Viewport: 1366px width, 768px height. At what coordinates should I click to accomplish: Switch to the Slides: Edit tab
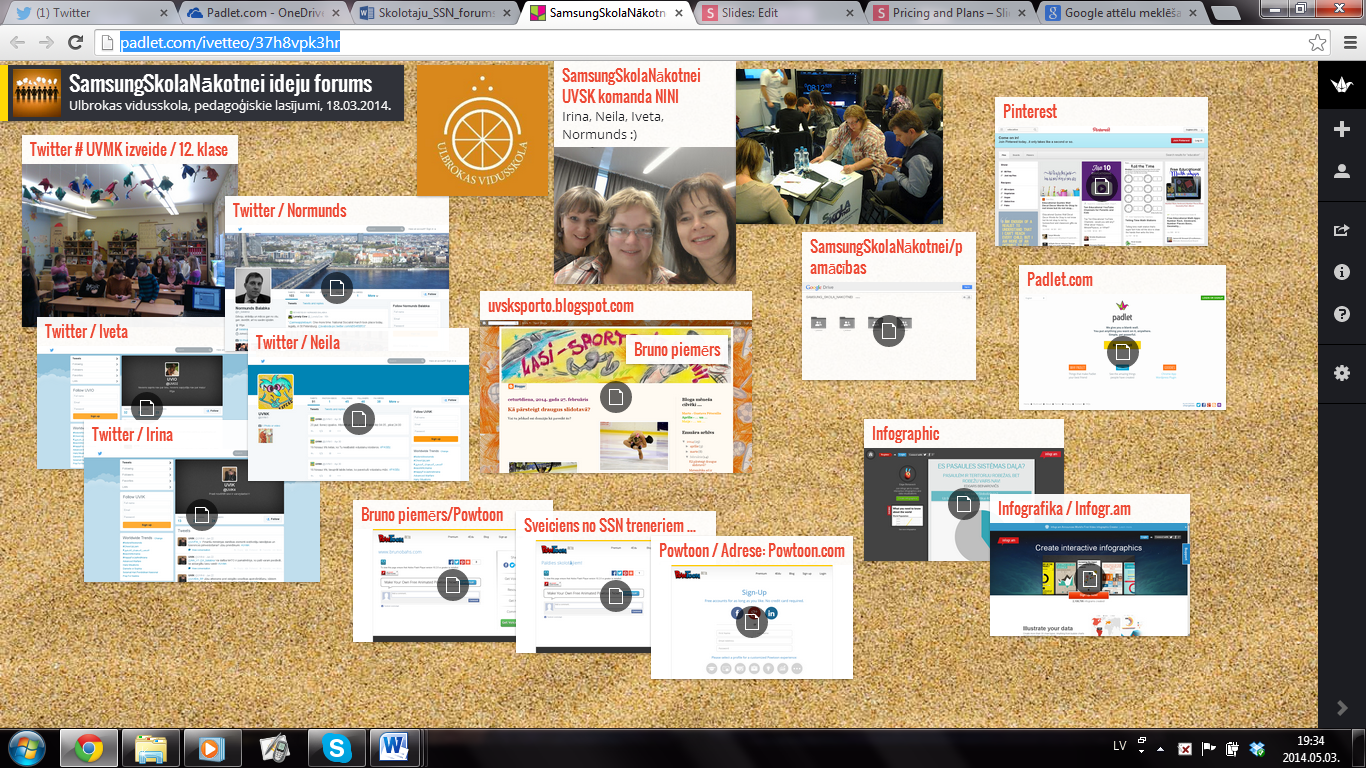[776, 13]
